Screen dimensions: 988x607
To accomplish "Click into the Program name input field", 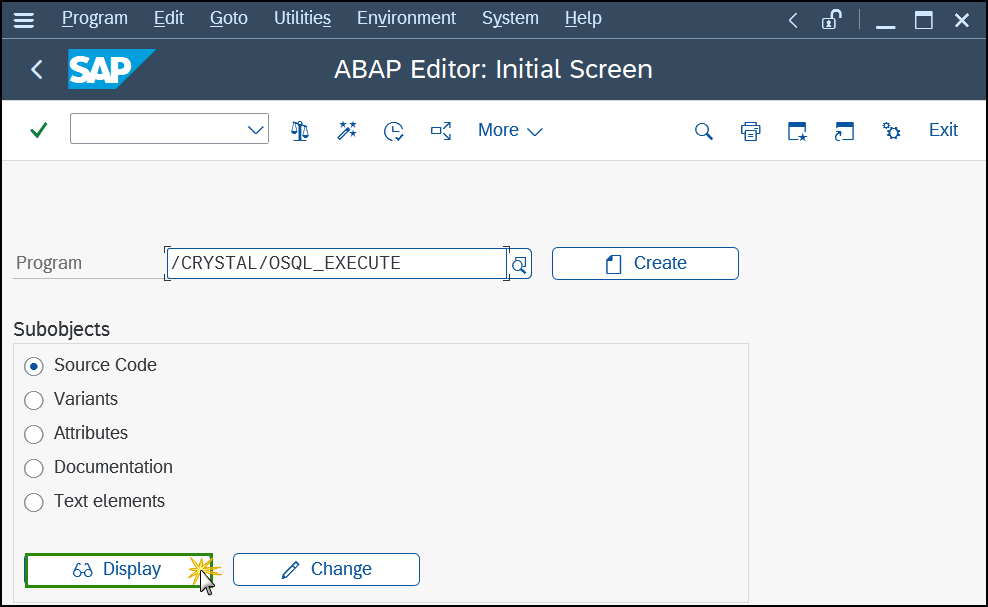I will (336, 263).
